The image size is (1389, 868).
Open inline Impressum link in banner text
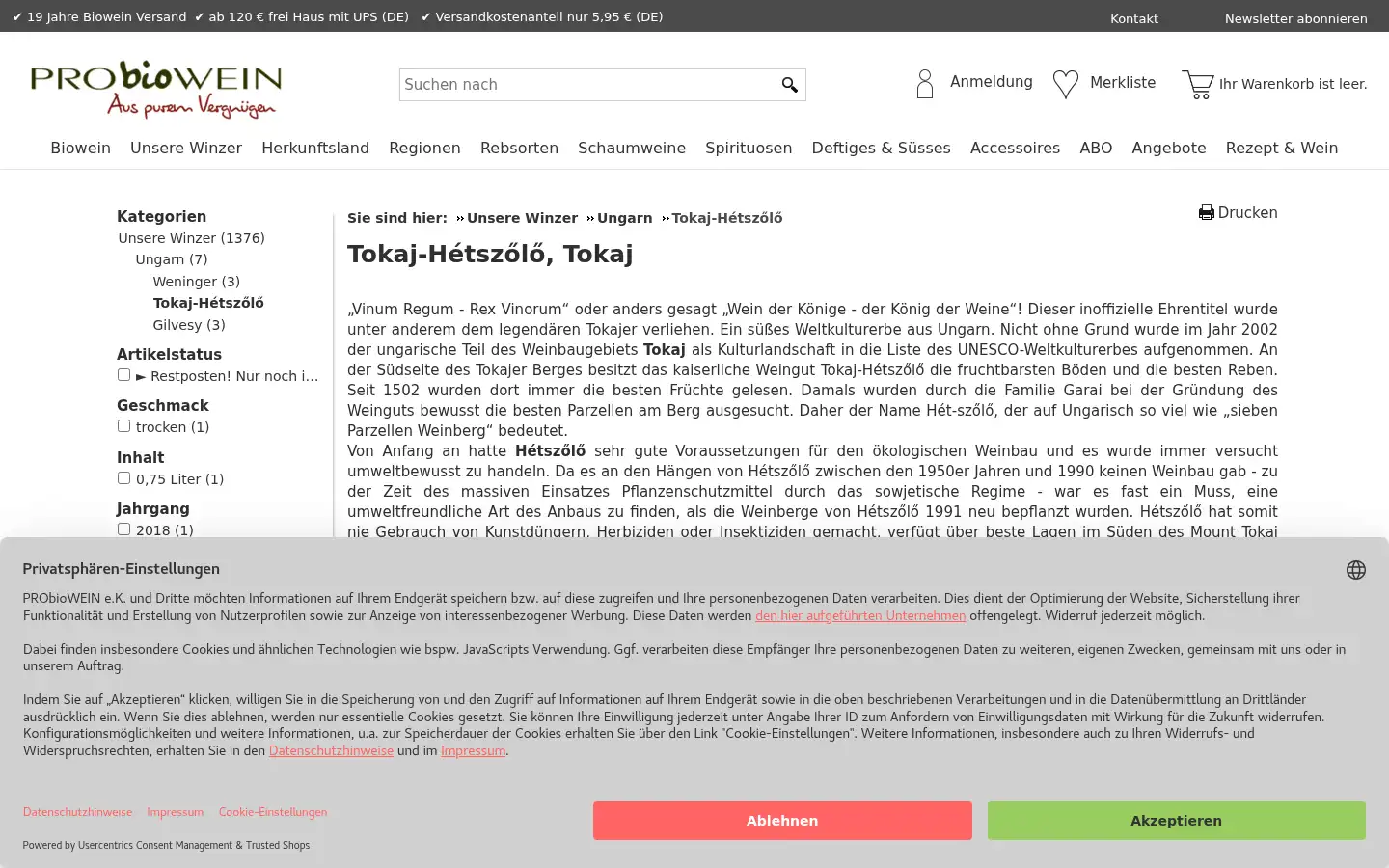[x=473, y=751]
